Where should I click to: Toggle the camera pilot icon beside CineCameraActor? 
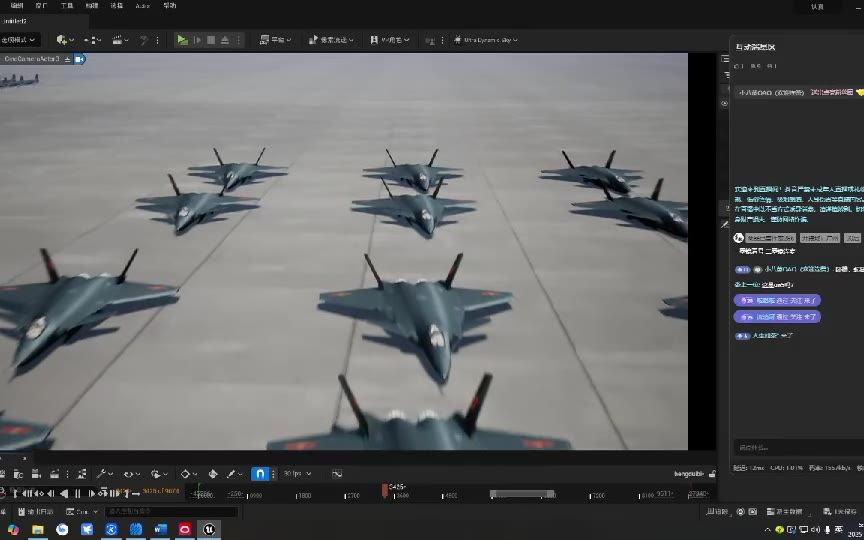coord(80,59)
